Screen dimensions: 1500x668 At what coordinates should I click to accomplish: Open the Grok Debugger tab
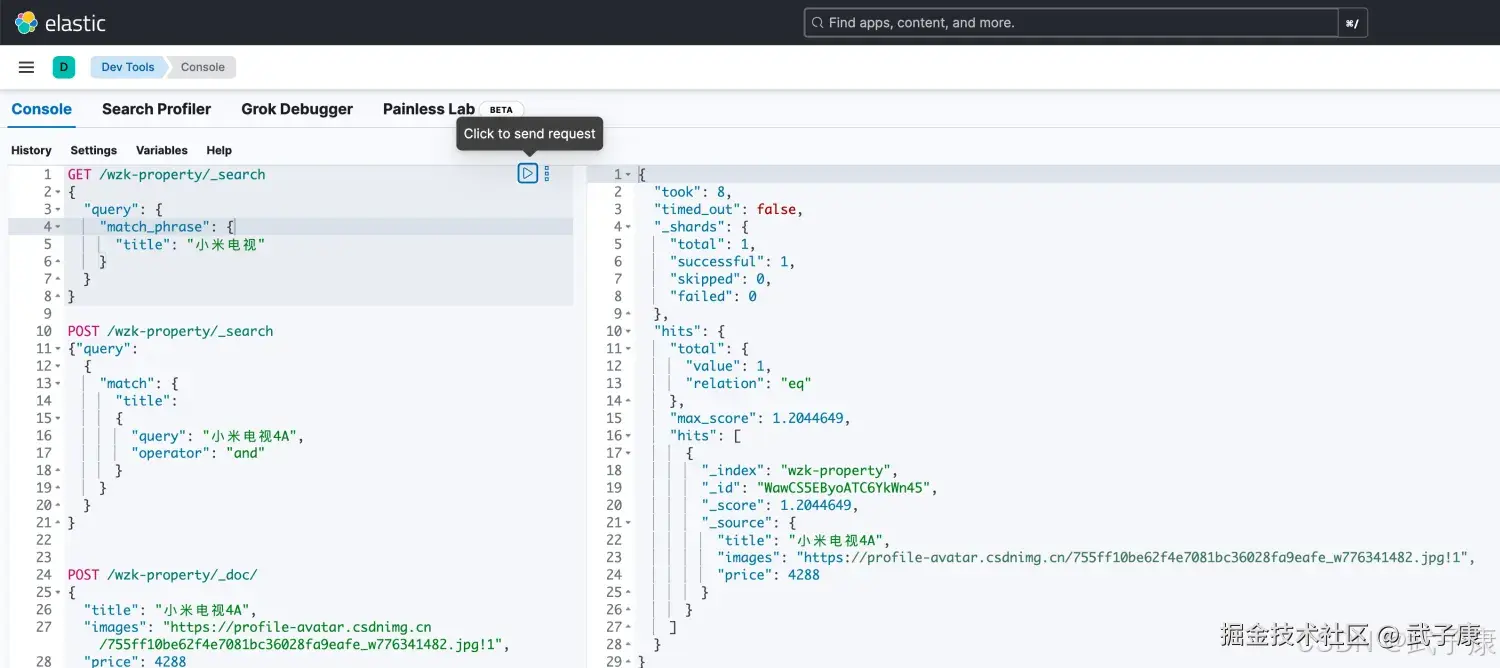[x=297, y=109]
